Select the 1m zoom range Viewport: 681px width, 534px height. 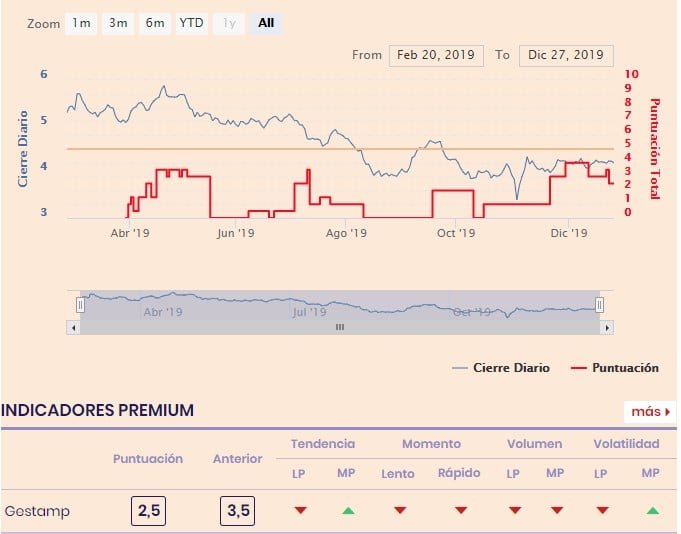81,23
